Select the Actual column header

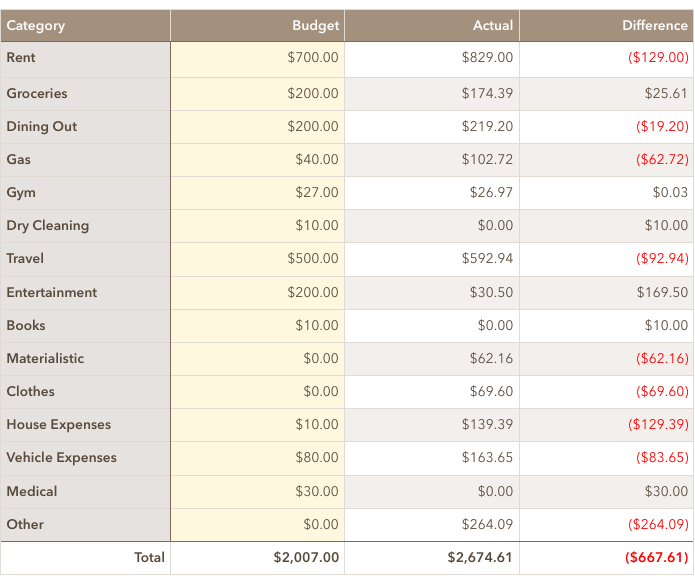click(432, 26)
